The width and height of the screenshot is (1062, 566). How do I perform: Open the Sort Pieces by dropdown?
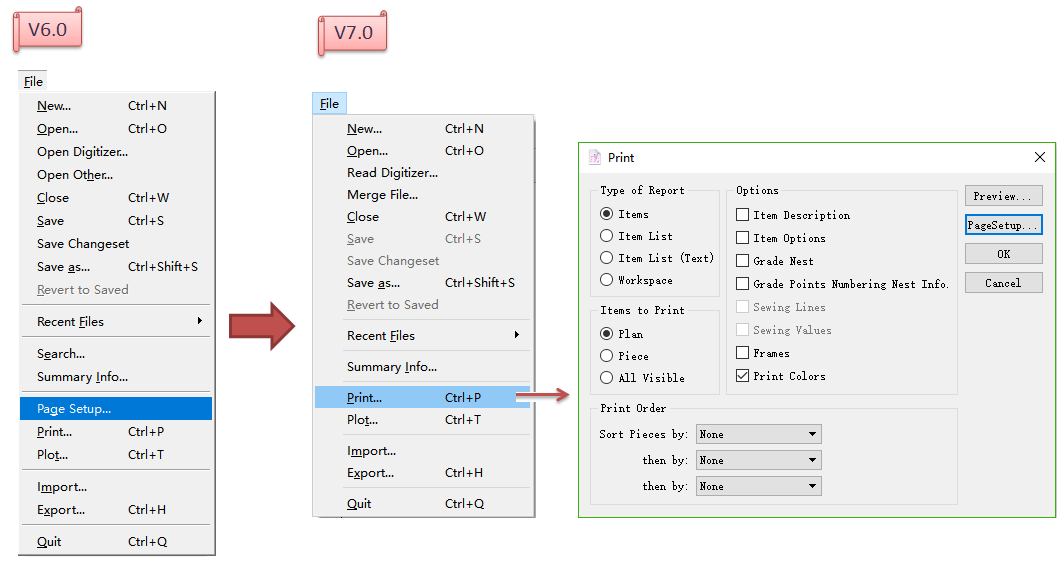click(x=759, y=434)
